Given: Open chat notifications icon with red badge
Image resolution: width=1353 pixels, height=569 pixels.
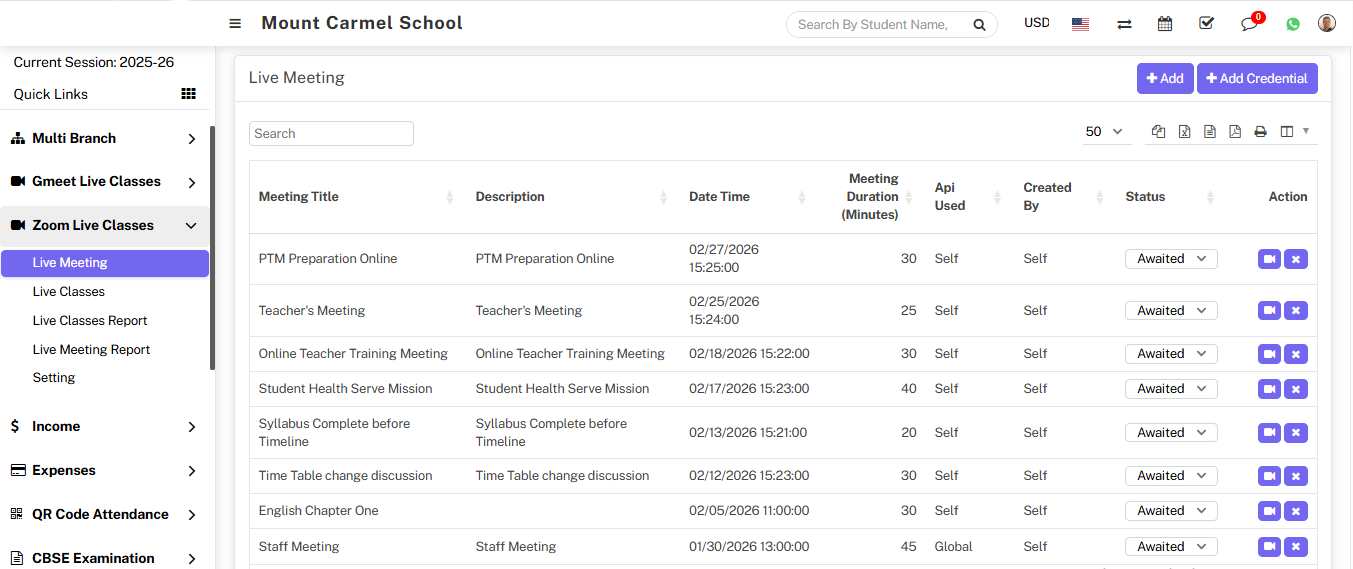Looking at the screenshot, I should coord(1249,24).
